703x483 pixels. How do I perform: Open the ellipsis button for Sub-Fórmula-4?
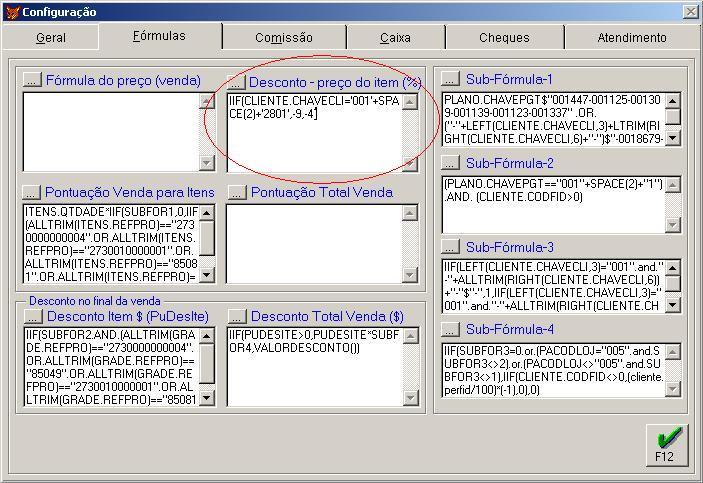pyautogui.click(x=450, y=329)
